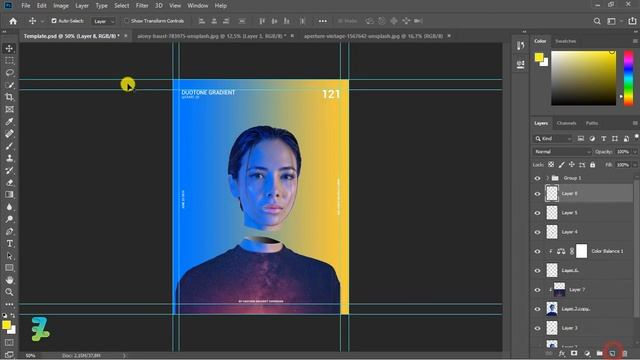Click the Opacity 100% input field
Screen dimensions: 640x360
[623, 152]
